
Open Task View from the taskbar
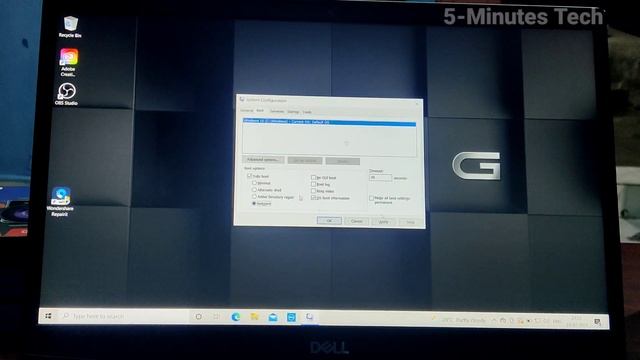pyautogui.click(x=216, y=316)
